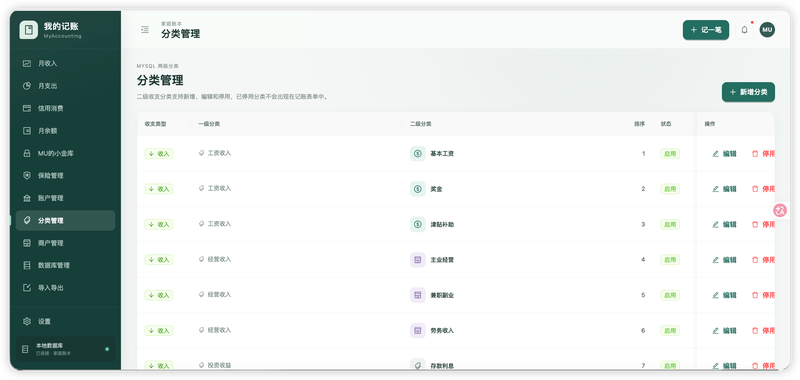Click the 存款利息 category icon
This screenshot has width=800, height=380.
click(417, 365)
